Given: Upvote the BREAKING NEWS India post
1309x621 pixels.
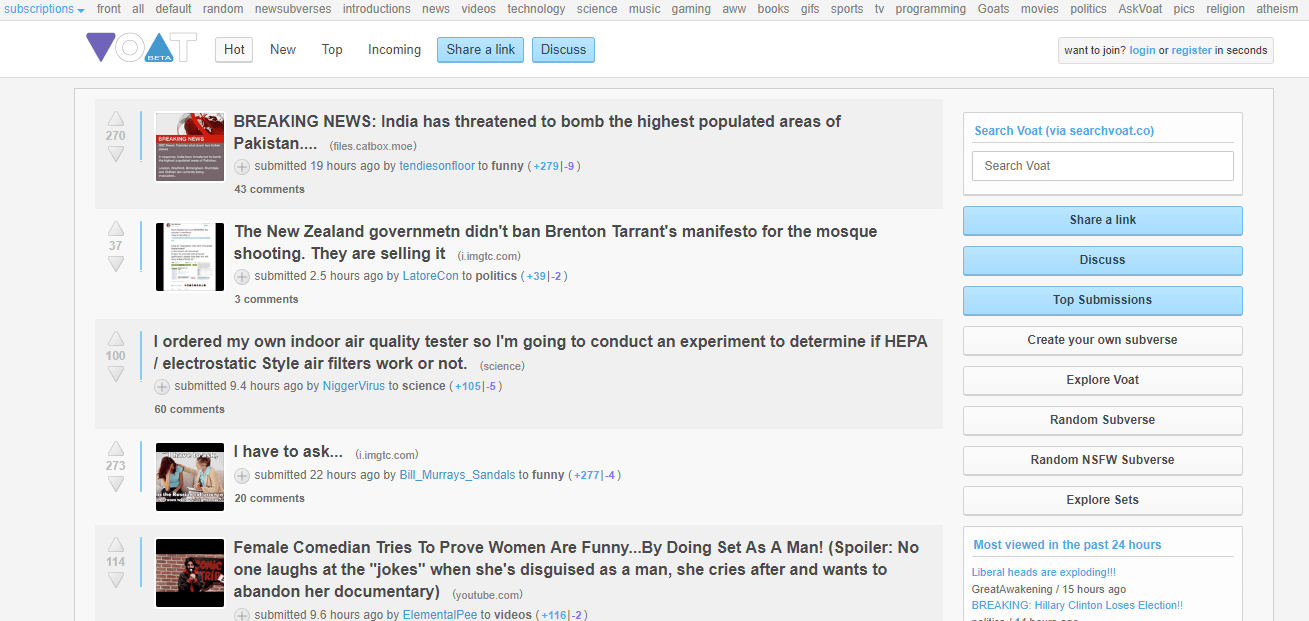Looking at the screenshot, I should coord(116,117).
